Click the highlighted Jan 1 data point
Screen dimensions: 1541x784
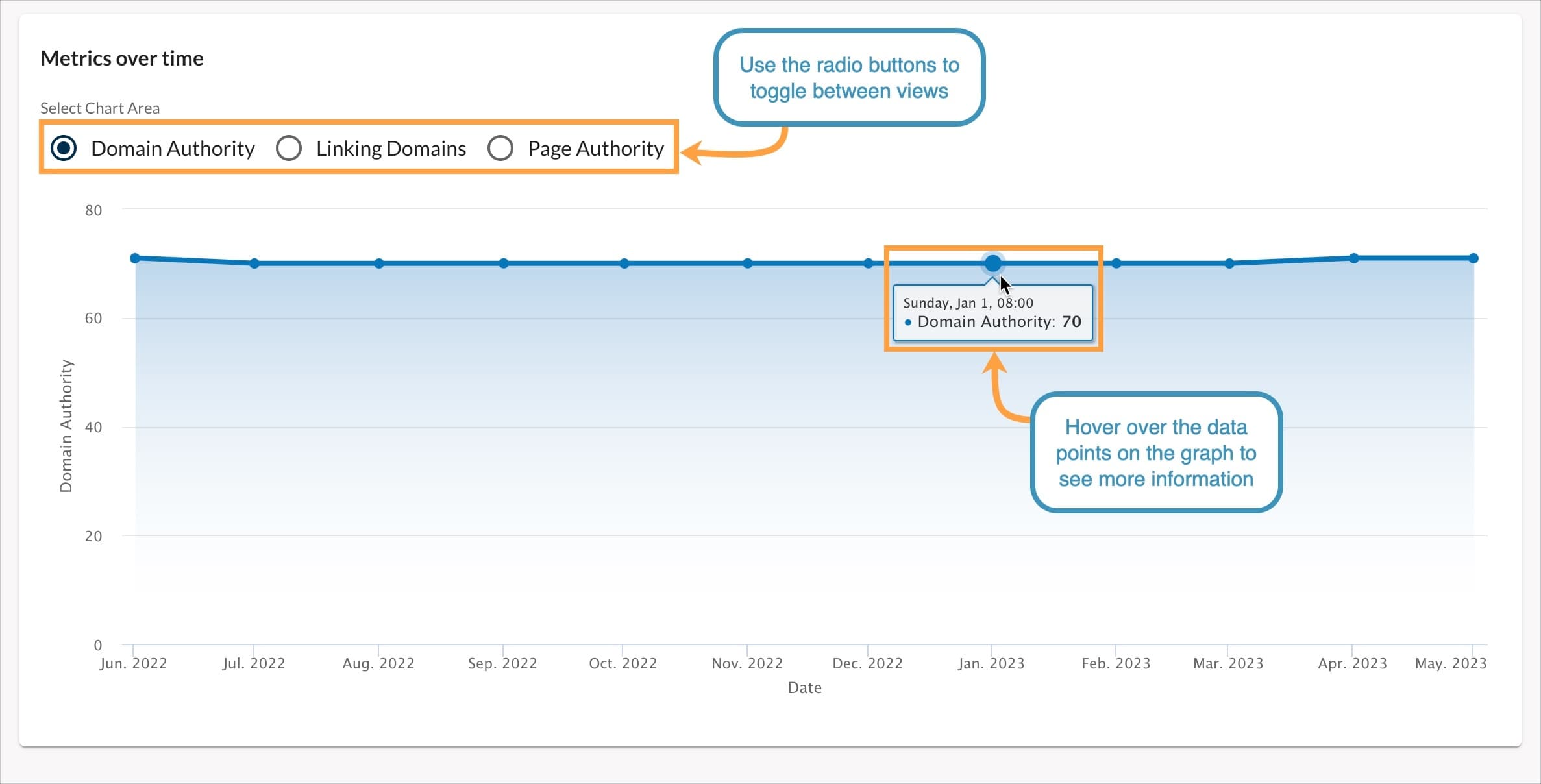coord(992,263)
